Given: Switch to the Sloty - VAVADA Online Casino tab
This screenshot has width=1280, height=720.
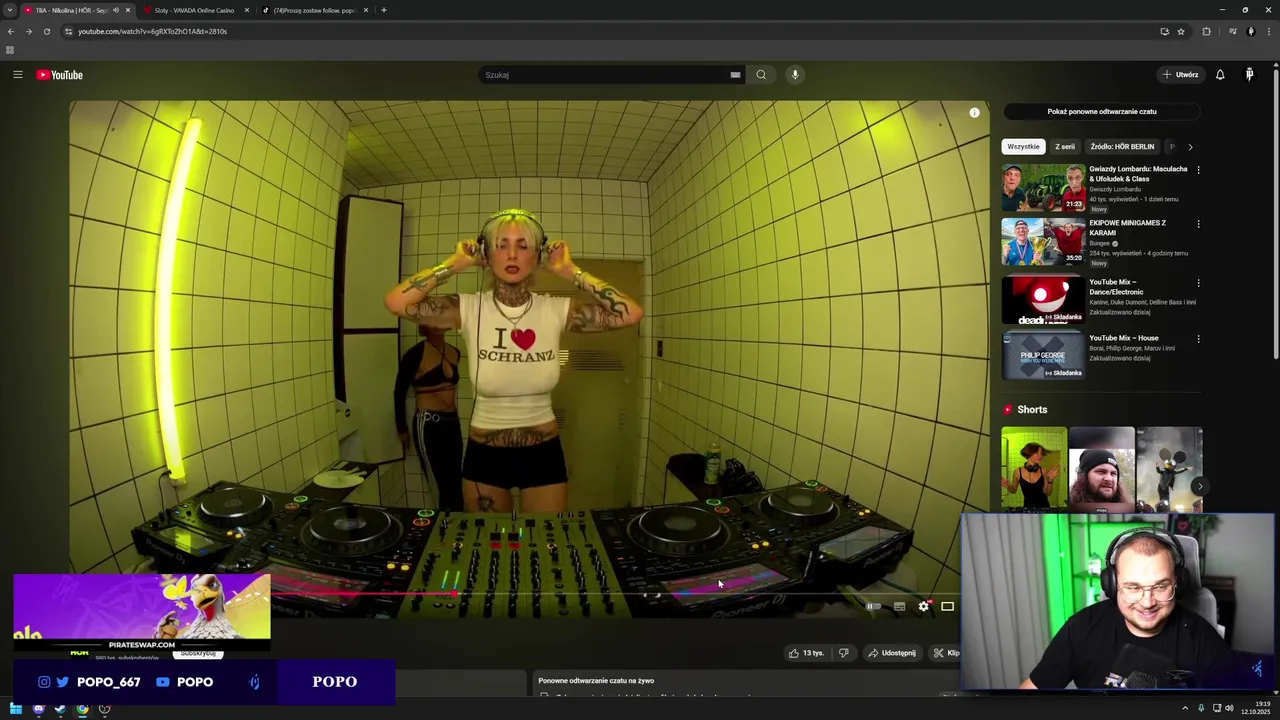Looking at the screenshot, I should coord(193,10).
